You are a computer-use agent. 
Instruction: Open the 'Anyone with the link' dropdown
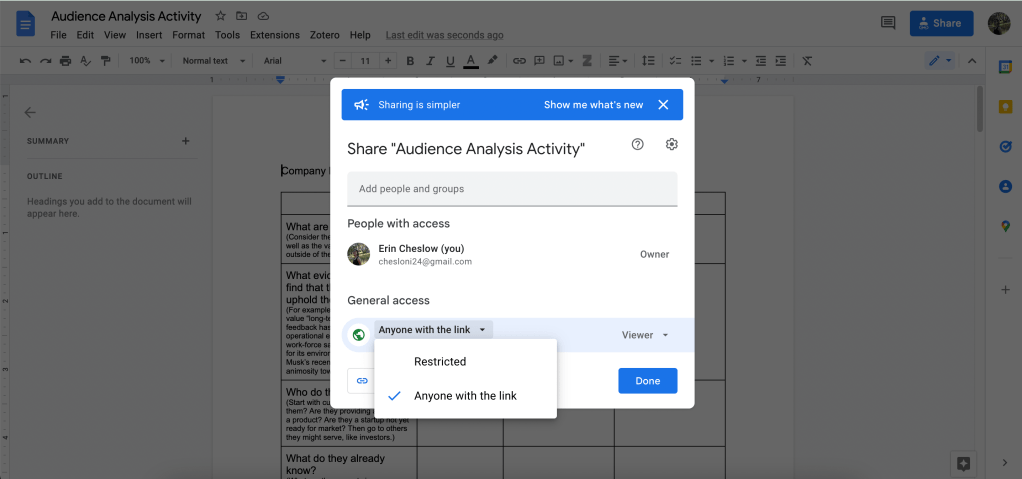click(x=433, y=330)
